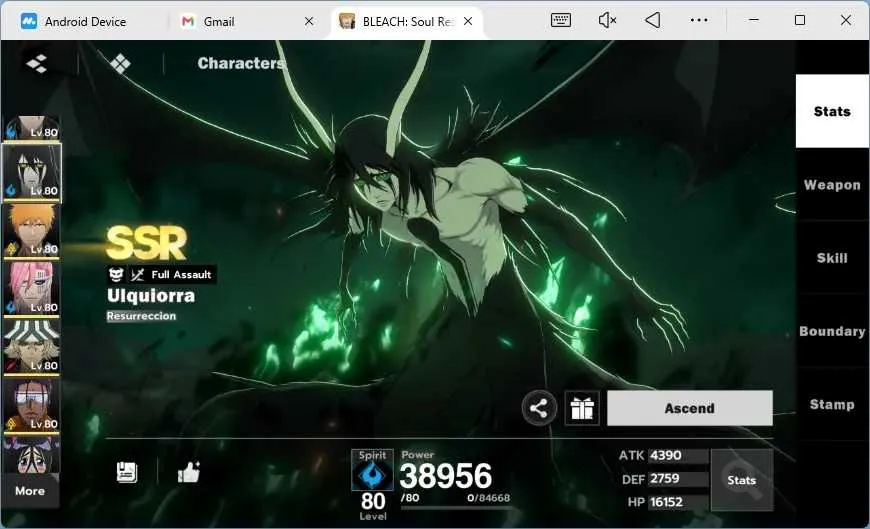Switch to the Stats tab
The image size is (870, 529).
tap(832, 112)
